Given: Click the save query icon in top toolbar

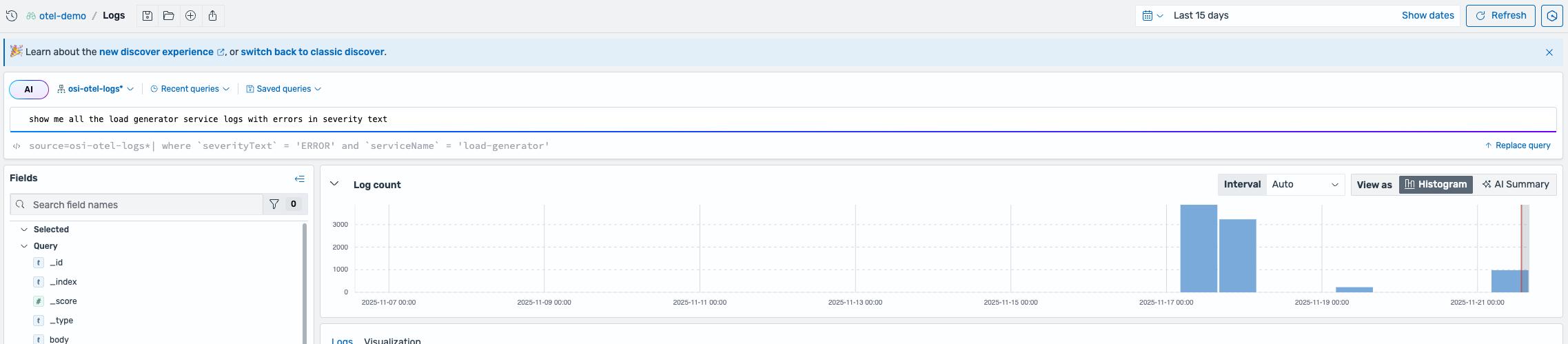Looking at the screenshot, I should click(147, 16).
